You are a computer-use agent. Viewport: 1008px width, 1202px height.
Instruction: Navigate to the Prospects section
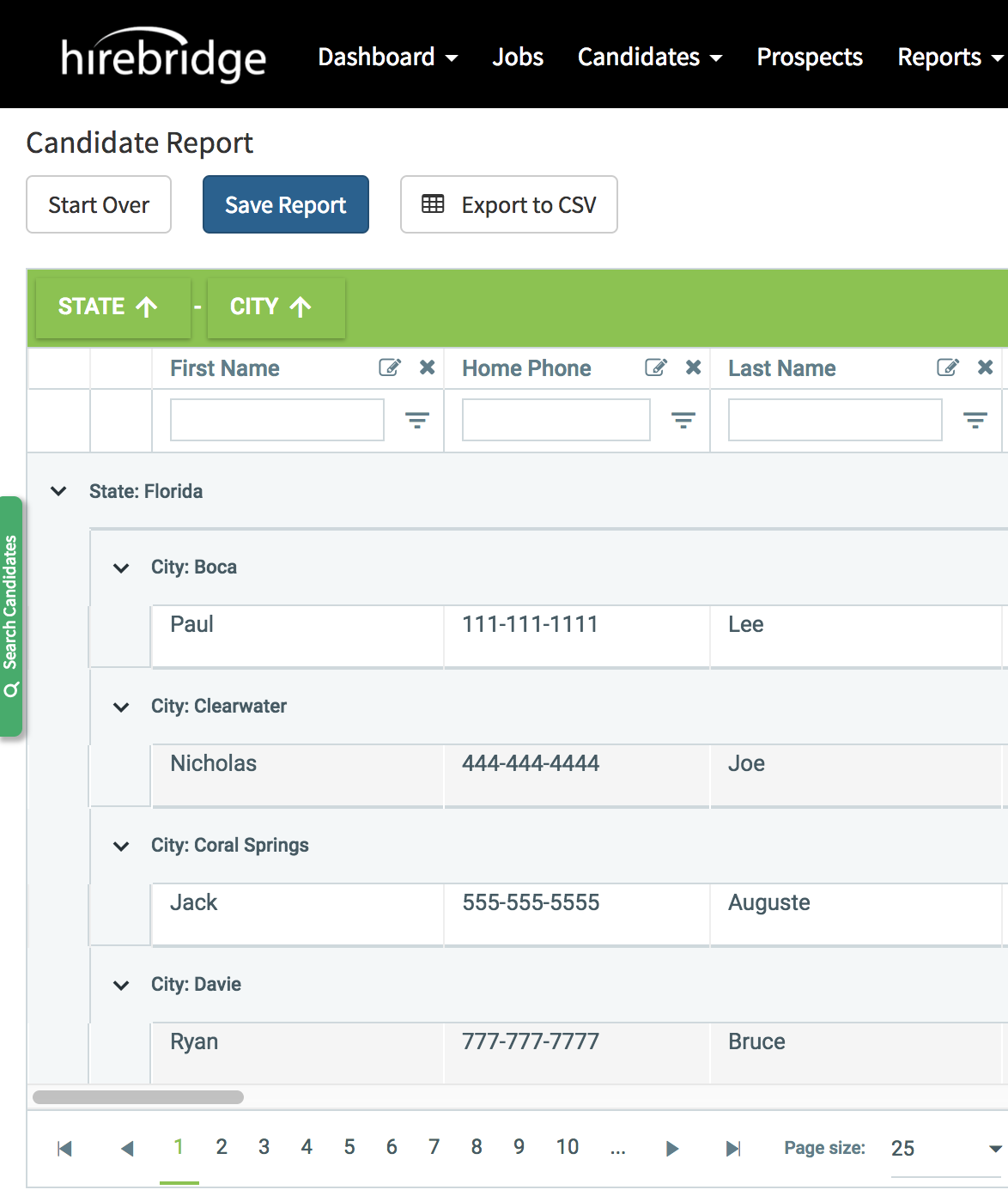click(x=809, y=57)
